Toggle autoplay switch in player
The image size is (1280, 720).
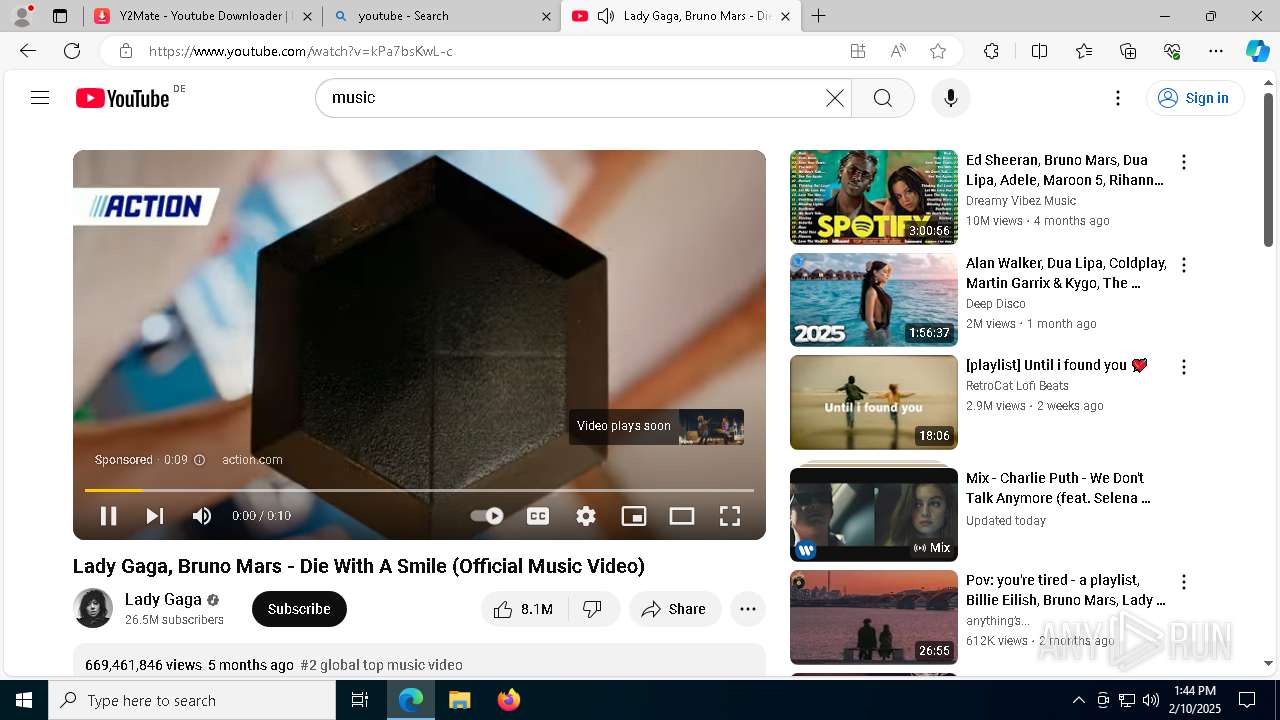pyautogui.click(x=487, y=516)
